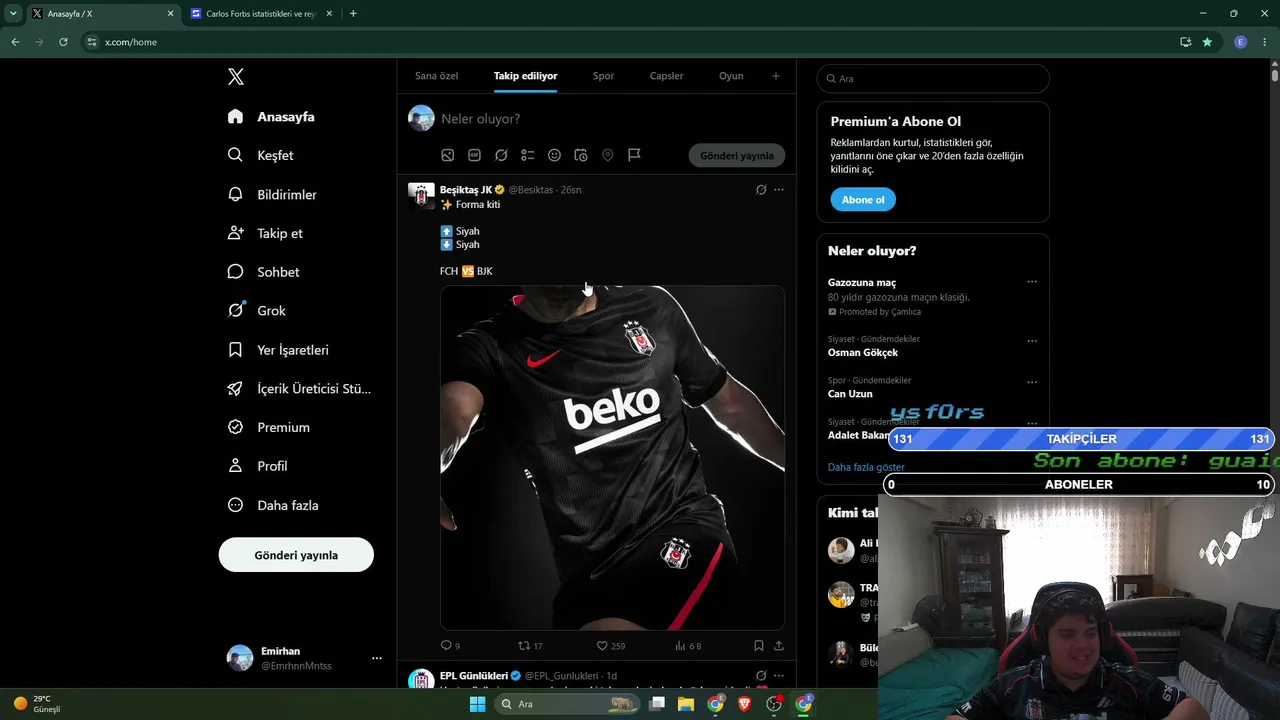
Task: Add a new timeline tab with plus
Action: [775, 76]
